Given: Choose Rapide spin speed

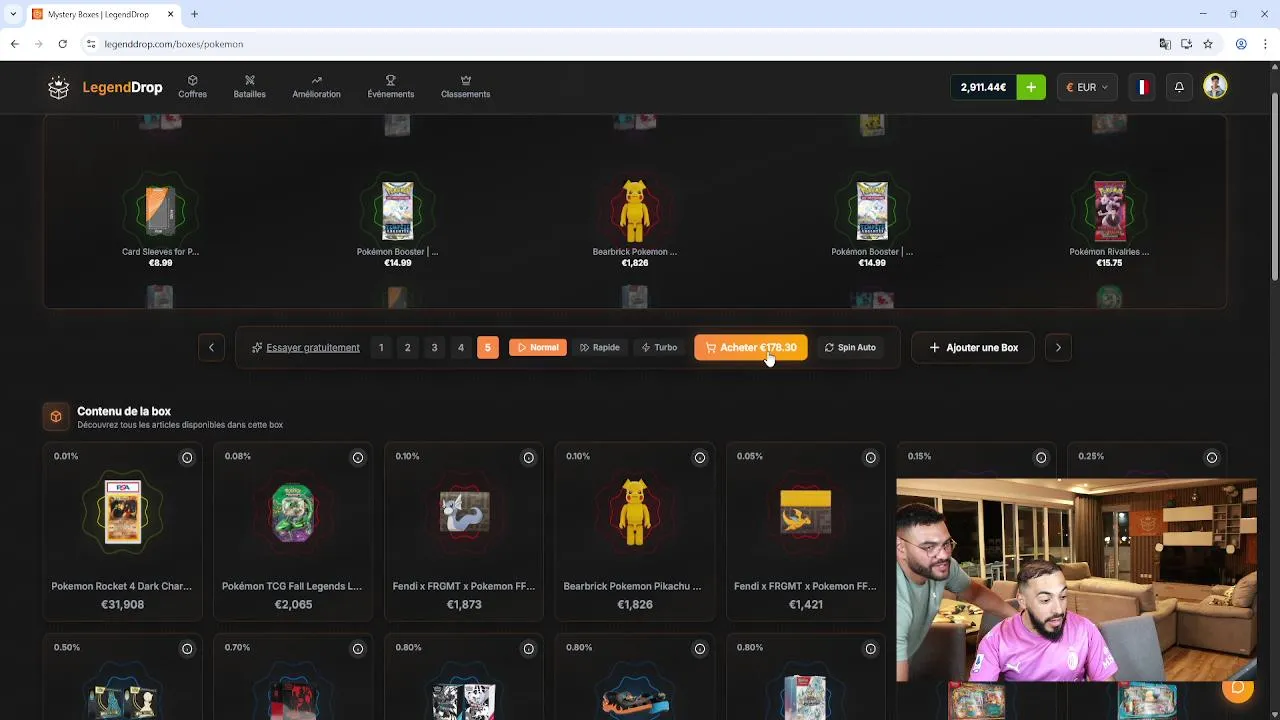Looking at the screenshot, I should [x=600, y=348].
